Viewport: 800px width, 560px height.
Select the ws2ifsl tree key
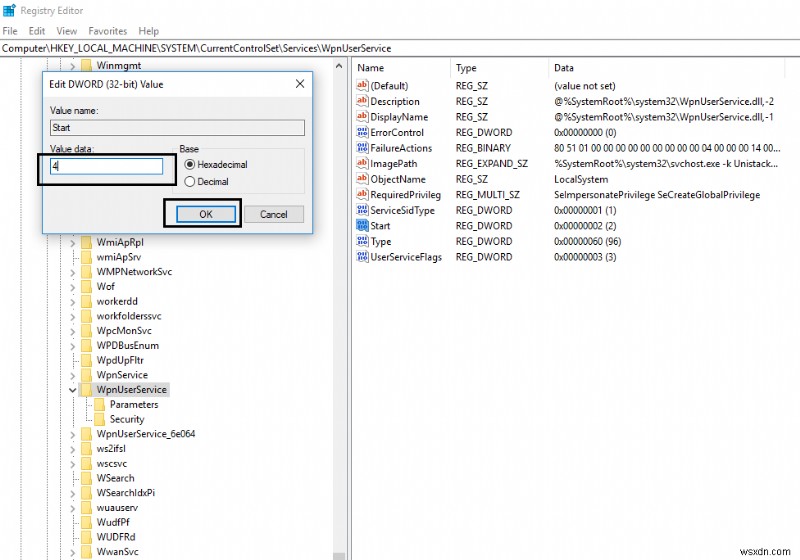pos(111,448)
